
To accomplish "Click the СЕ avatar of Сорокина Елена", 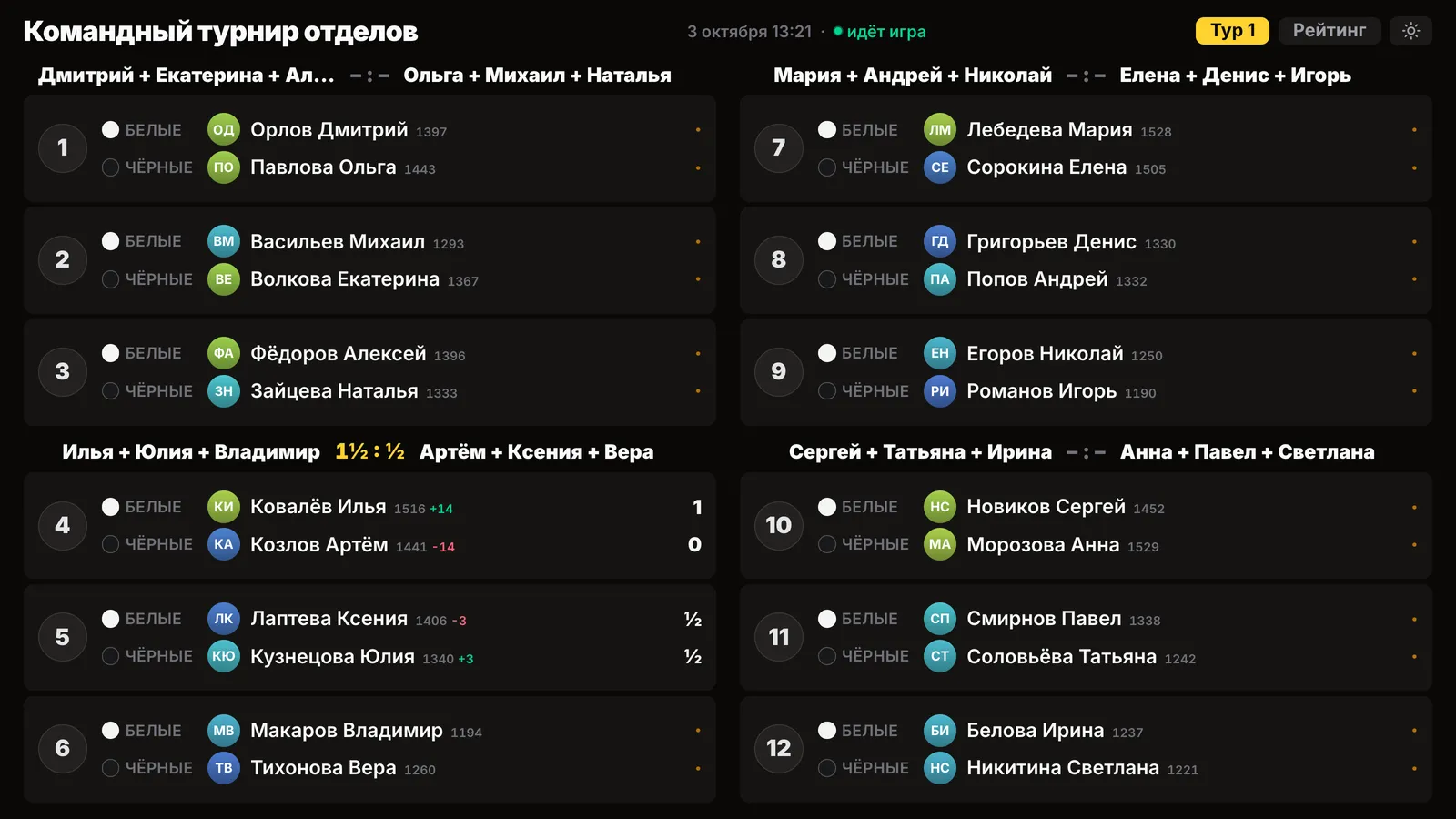I will [x=940, y=167].
